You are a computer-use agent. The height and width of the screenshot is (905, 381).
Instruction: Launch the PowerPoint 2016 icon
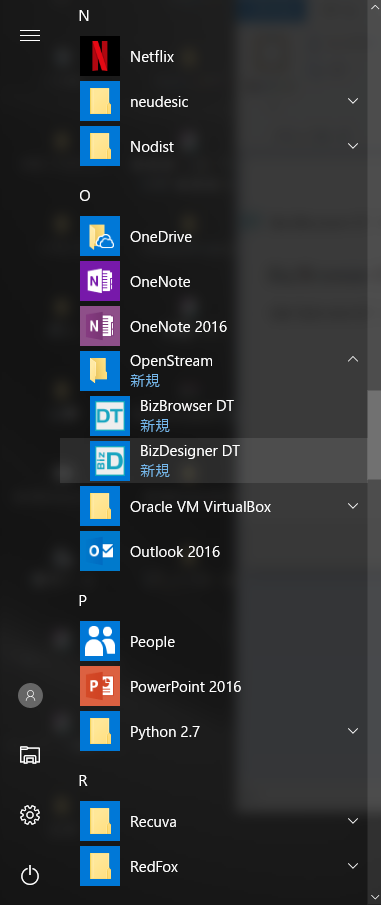click(x=100, y=686)
